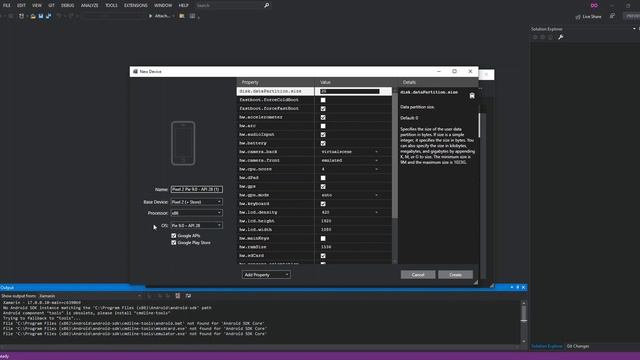Open the EDIT menu
Screen dimensions: 640x360
21,5
